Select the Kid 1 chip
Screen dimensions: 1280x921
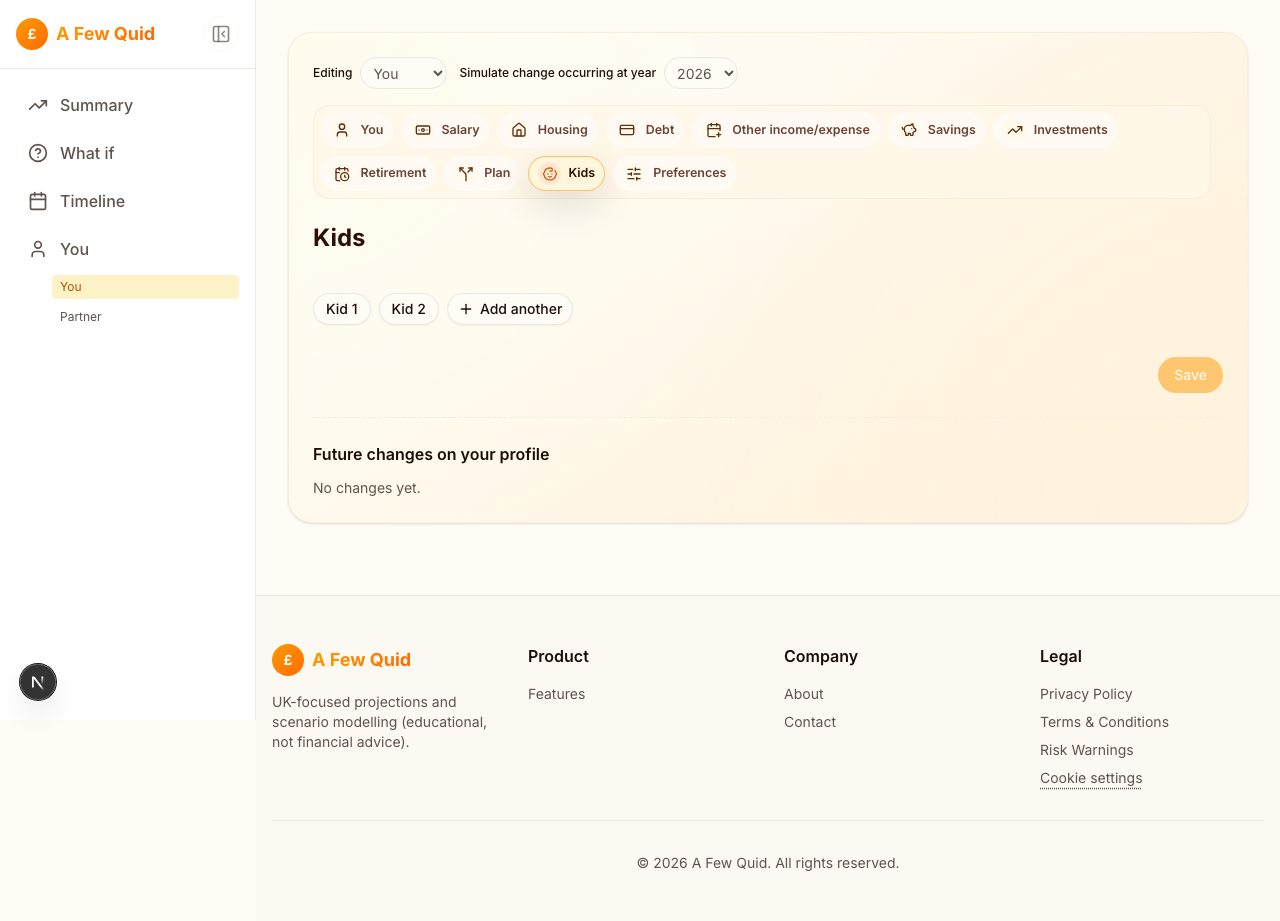point(342,309)
